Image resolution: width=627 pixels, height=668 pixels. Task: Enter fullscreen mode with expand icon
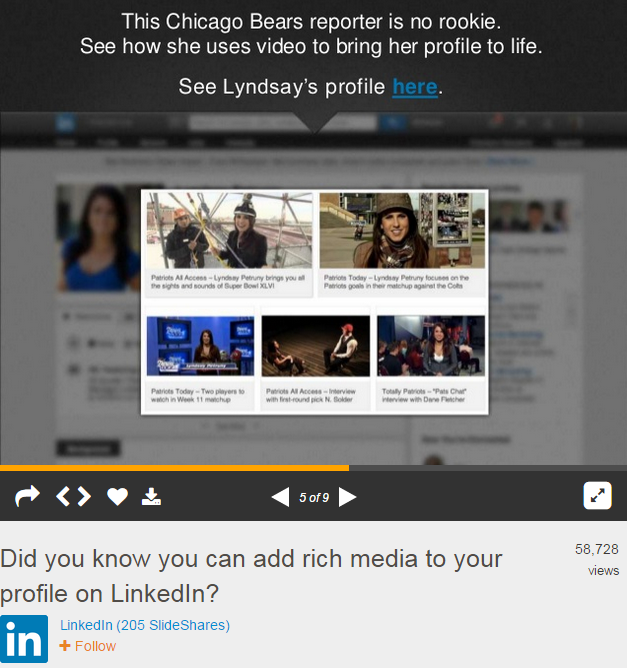pos(597,496)
